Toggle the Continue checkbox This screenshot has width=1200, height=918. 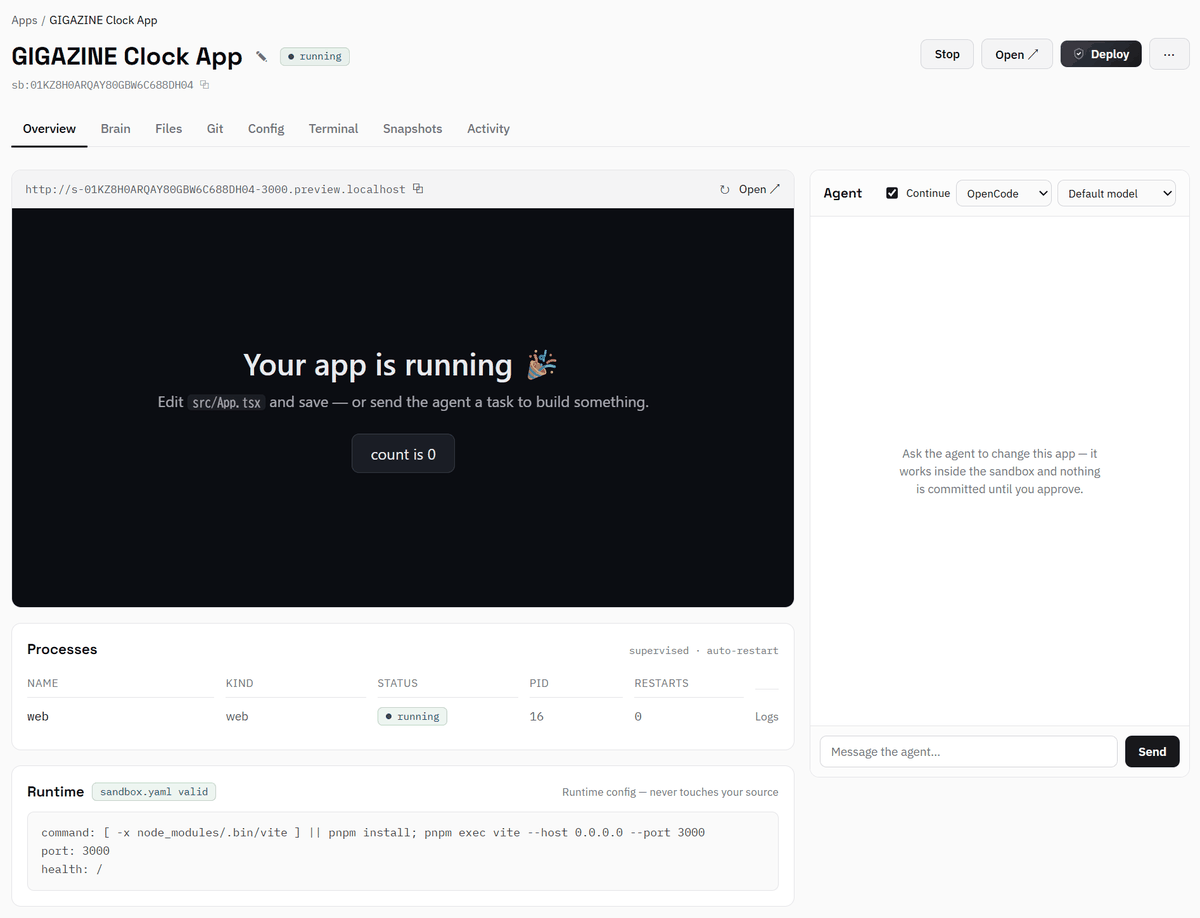(x=892, y=193)
